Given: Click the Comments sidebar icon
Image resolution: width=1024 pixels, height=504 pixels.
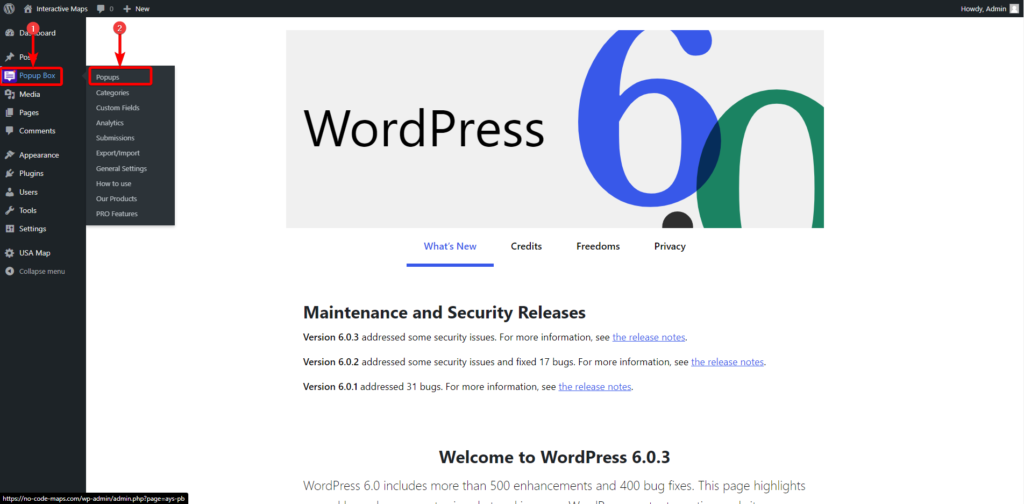Looking at the screenshot, I should [x=9, y=131].
